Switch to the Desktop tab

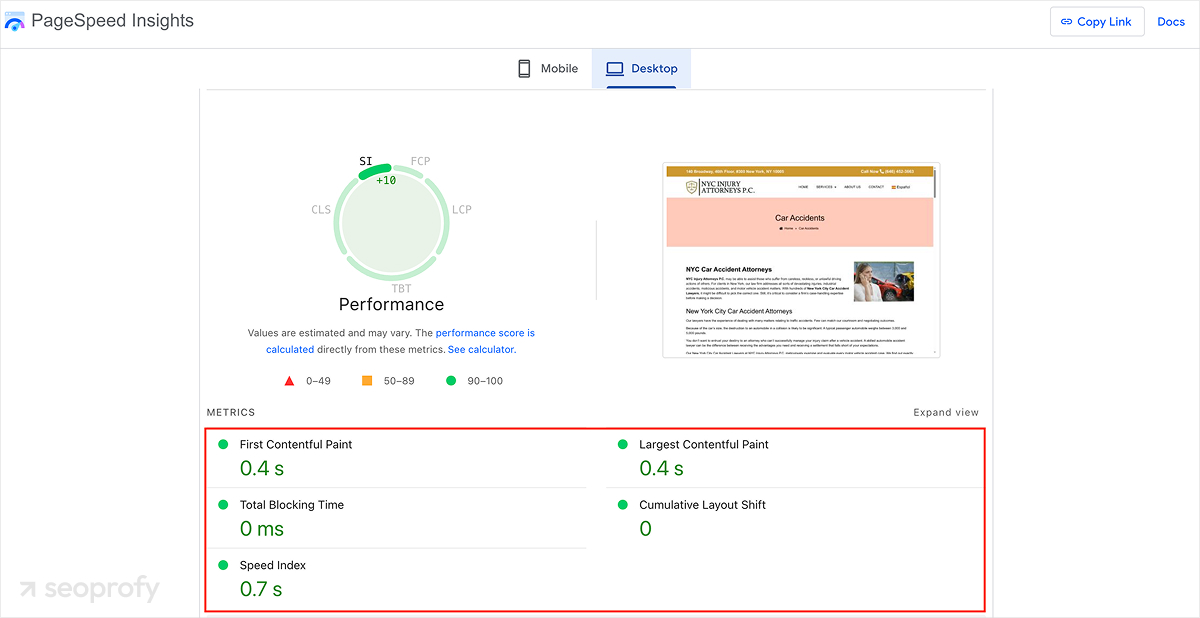[x=641, y=68]
